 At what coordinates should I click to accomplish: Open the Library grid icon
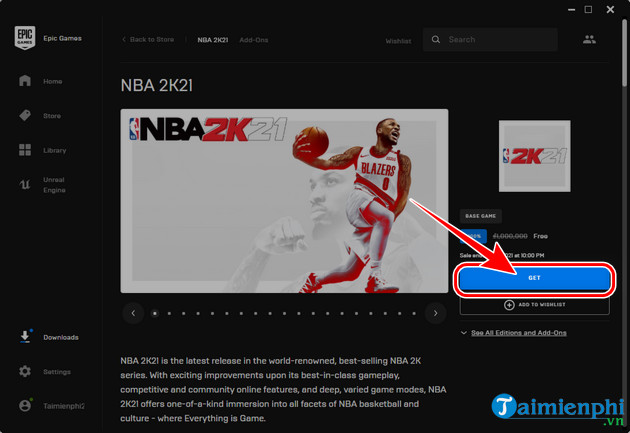pyautogui.click(x=25, y=150)
